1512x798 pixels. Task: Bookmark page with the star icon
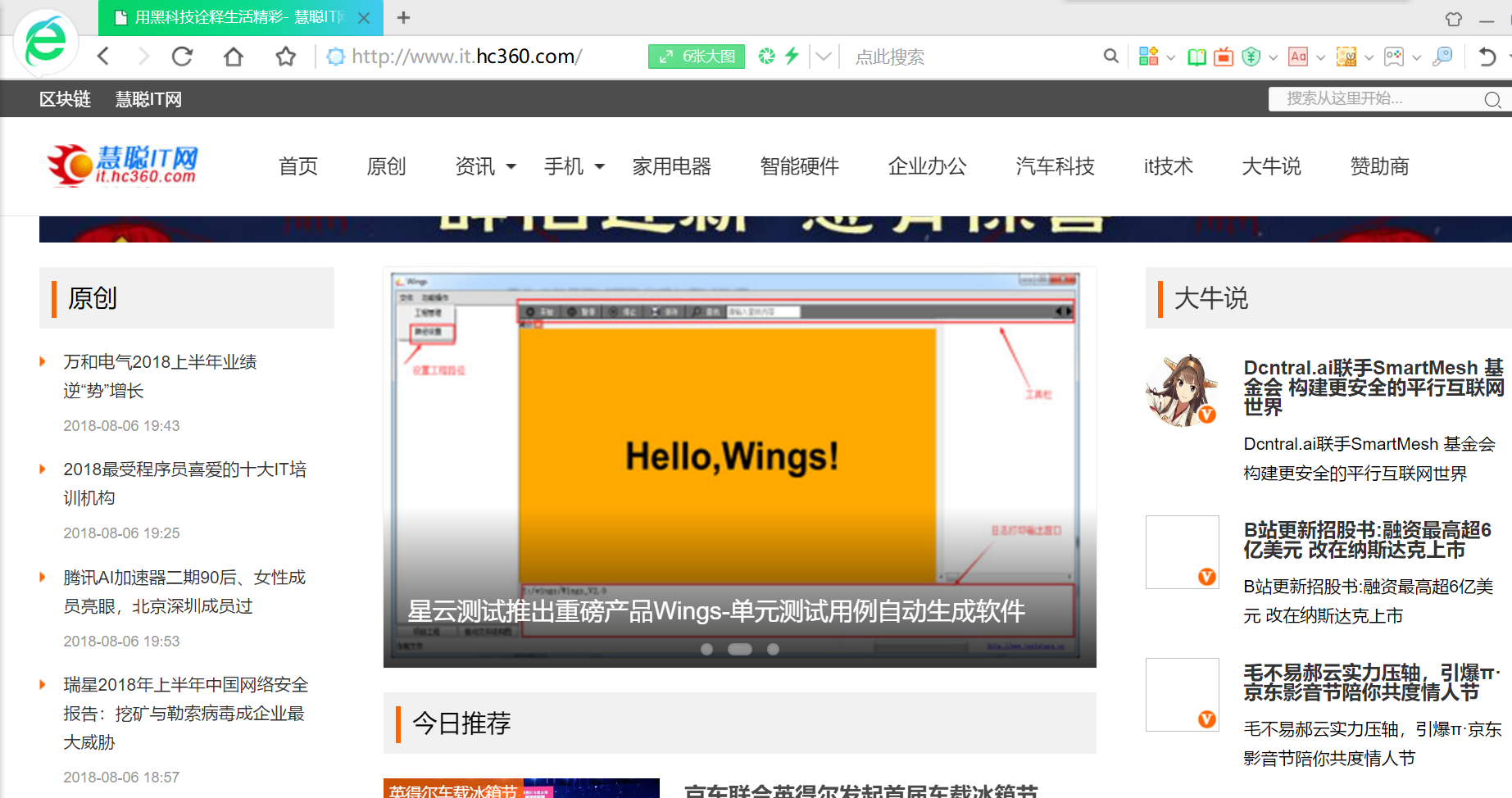[x=285, y=57]
